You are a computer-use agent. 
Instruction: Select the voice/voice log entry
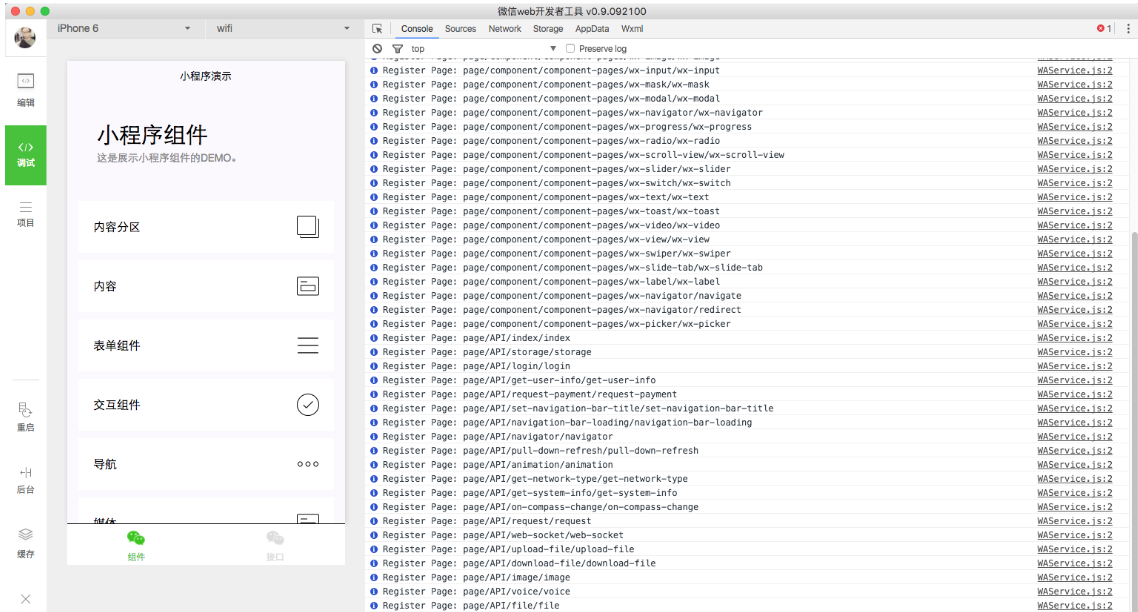[748, 592]
